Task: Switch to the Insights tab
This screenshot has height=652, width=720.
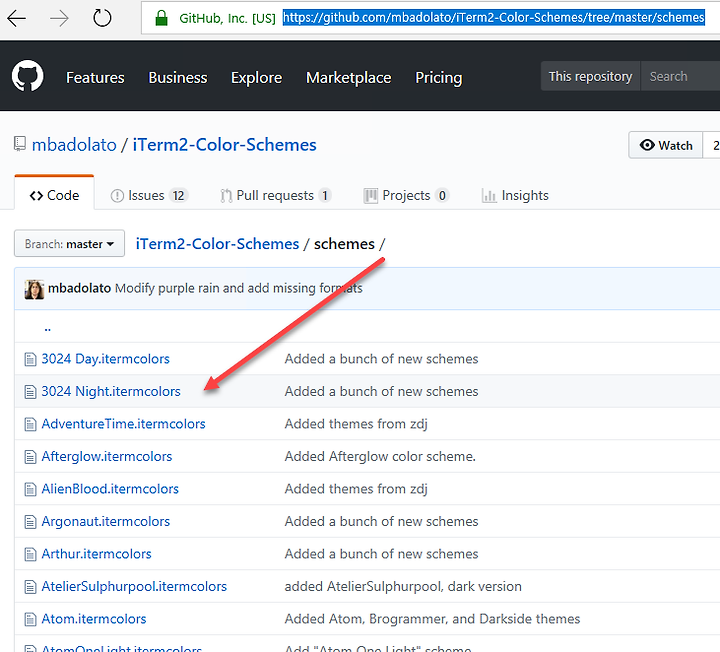Action: [x=515, y=196]
